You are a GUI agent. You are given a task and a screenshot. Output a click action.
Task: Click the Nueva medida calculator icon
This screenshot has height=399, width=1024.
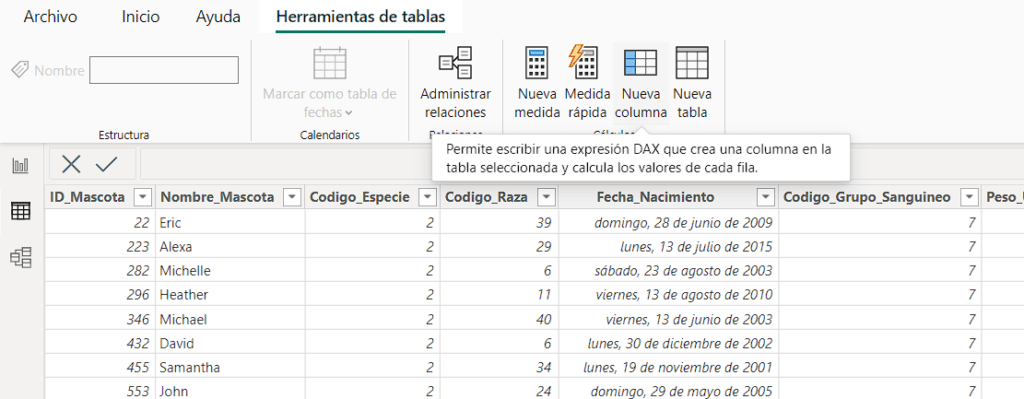pos(537,63)
